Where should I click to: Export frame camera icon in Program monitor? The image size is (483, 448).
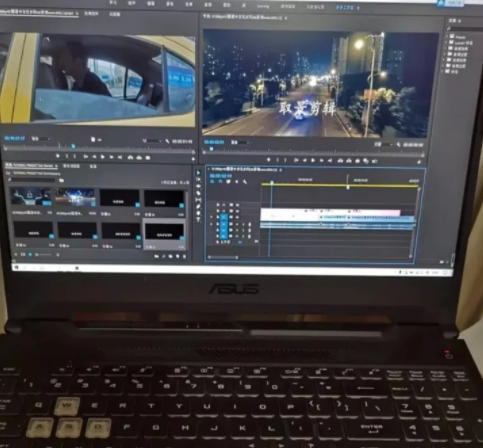(358, 161)
